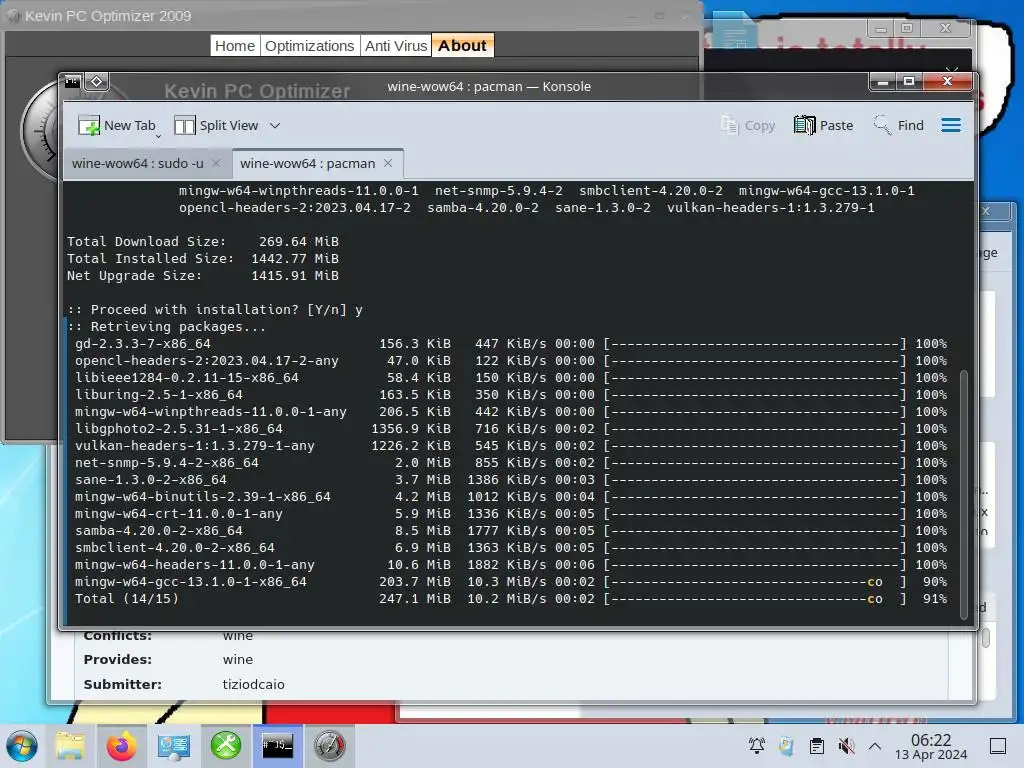Open notifications bell in system tray
Screen dimensions: 1024x768
(757, 746)
